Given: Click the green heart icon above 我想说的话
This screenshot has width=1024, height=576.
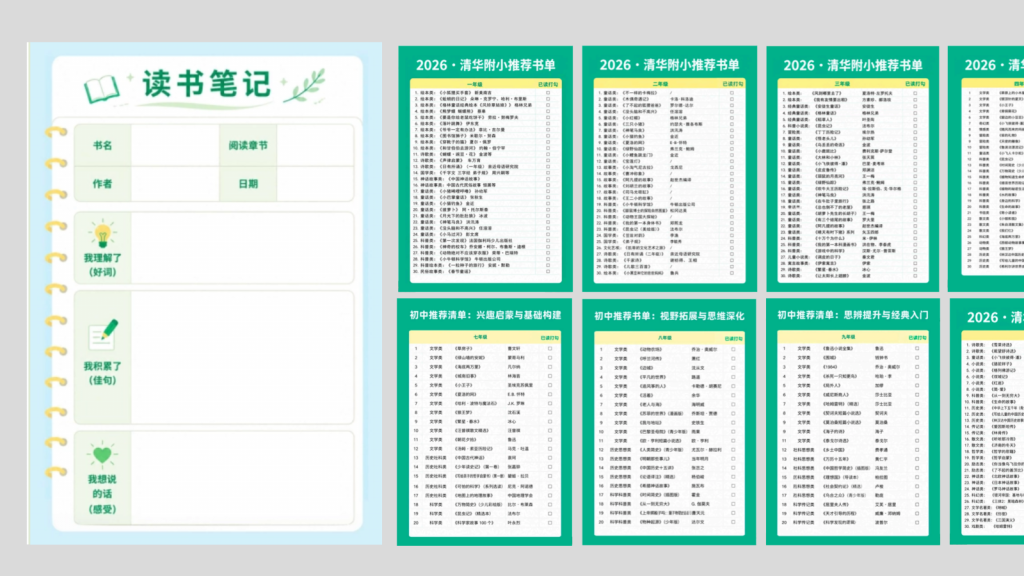Looking at the screenshot, I should click(102, 454).
